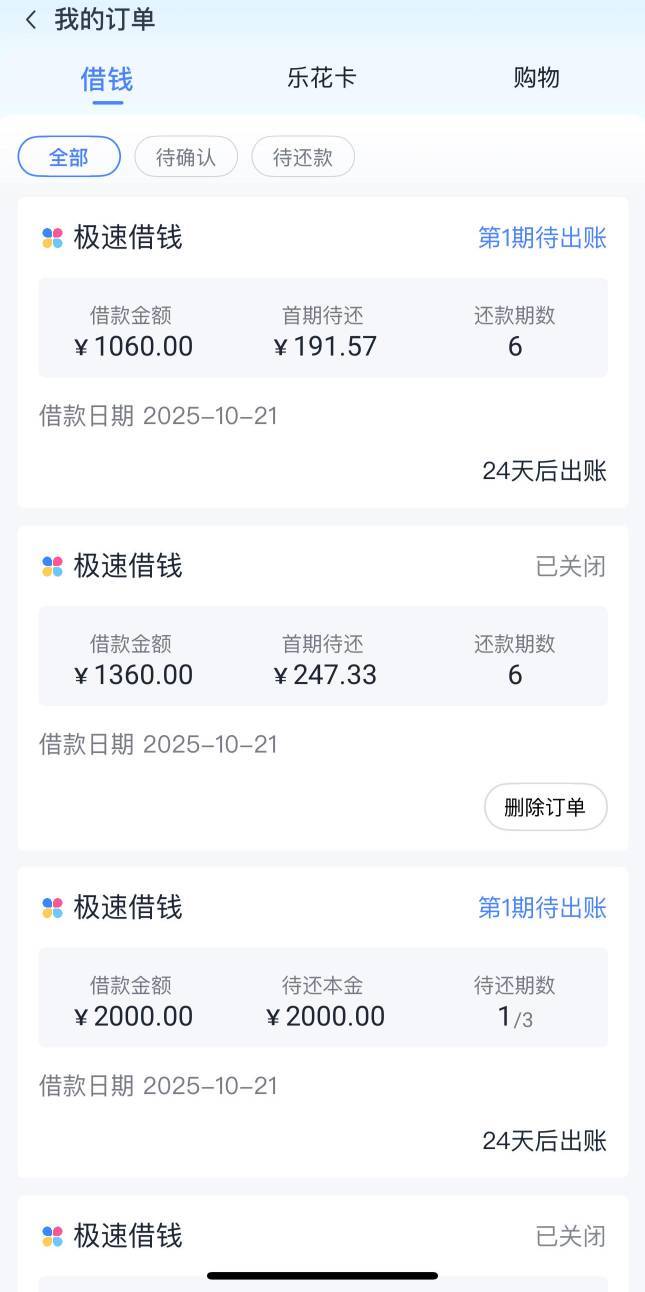Switch to the 借钱 tab
The image size is (645, 1292).
[107, 79]
